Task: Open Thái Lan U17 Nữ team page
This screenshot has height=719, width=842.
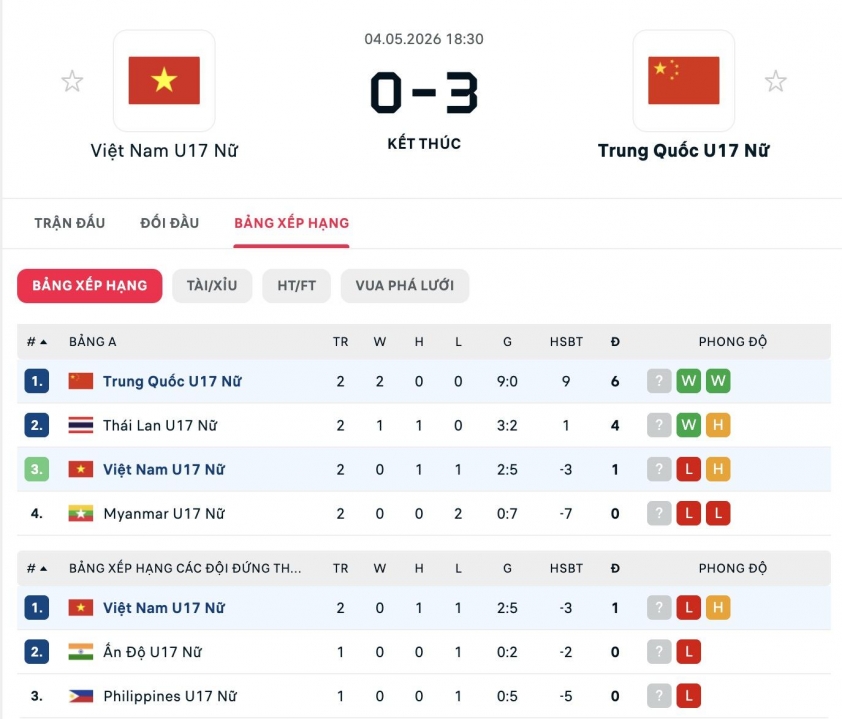Action: [x=160, y=425]
